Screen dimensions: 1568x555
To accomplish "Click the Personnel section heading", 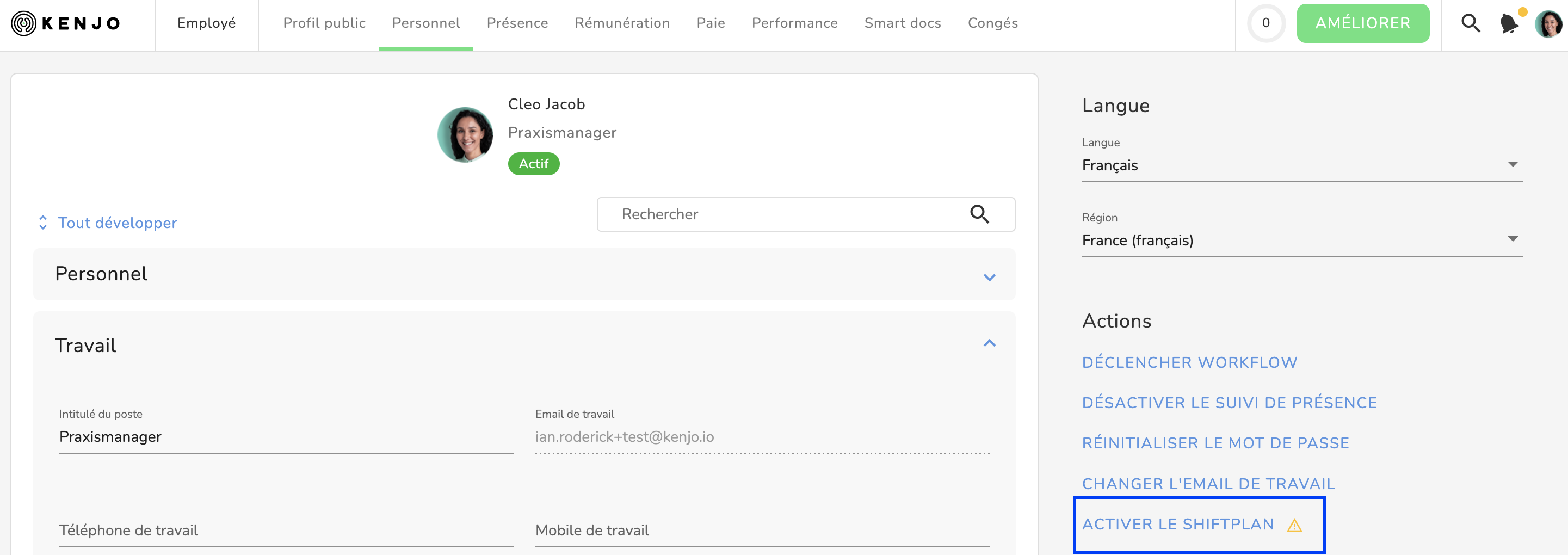I will 101,274.
